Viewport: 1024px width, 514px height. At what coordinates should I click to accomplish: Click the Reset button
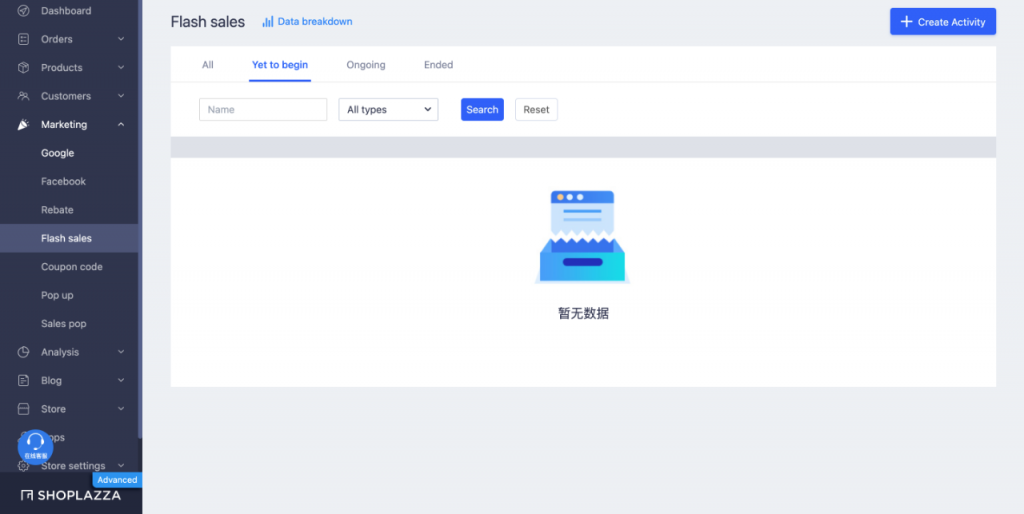(536, 110)
